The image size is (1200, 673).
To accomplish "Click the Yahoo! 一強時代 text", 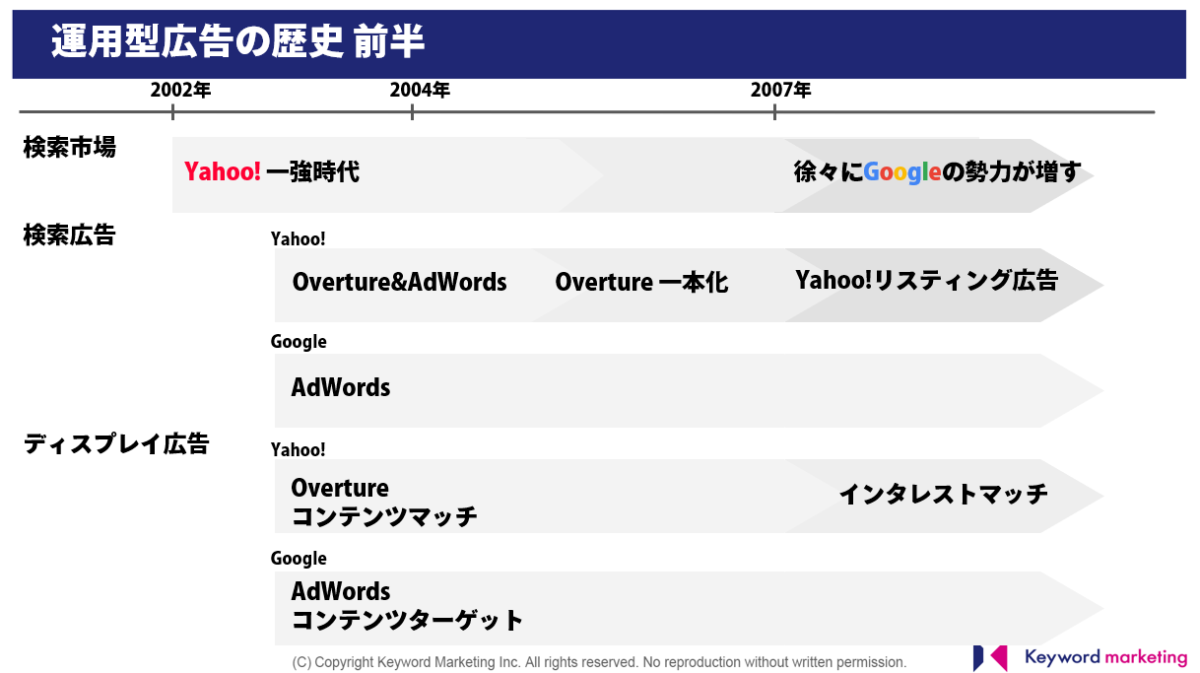I will click(x=272, y=172).
